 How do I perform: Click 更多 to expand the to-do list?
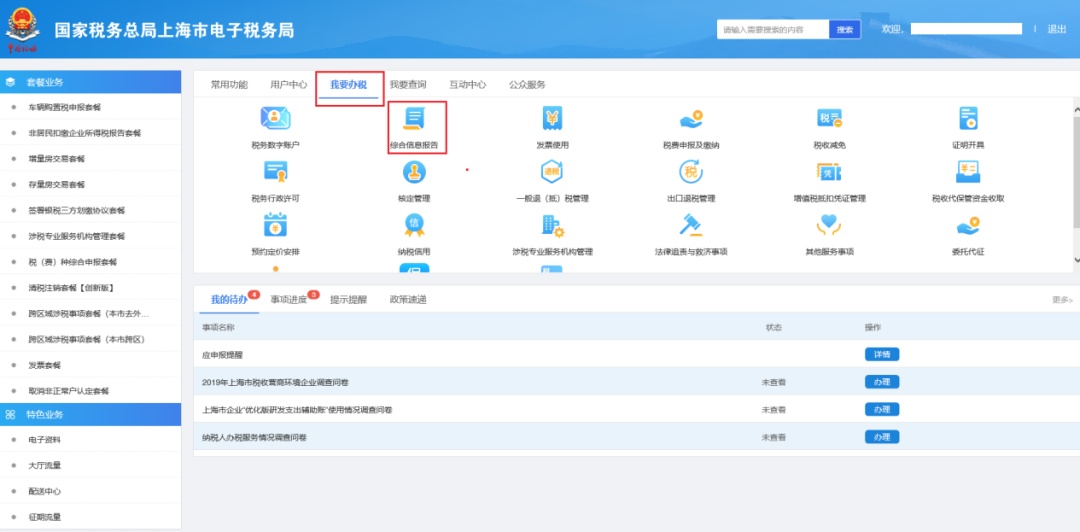1061,300
